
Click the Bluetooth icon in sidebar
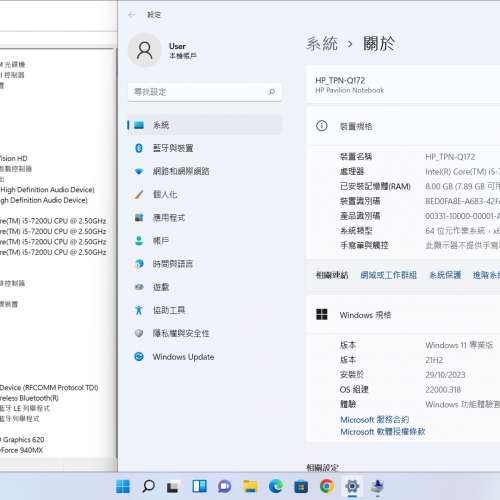[x=139, y=148]
